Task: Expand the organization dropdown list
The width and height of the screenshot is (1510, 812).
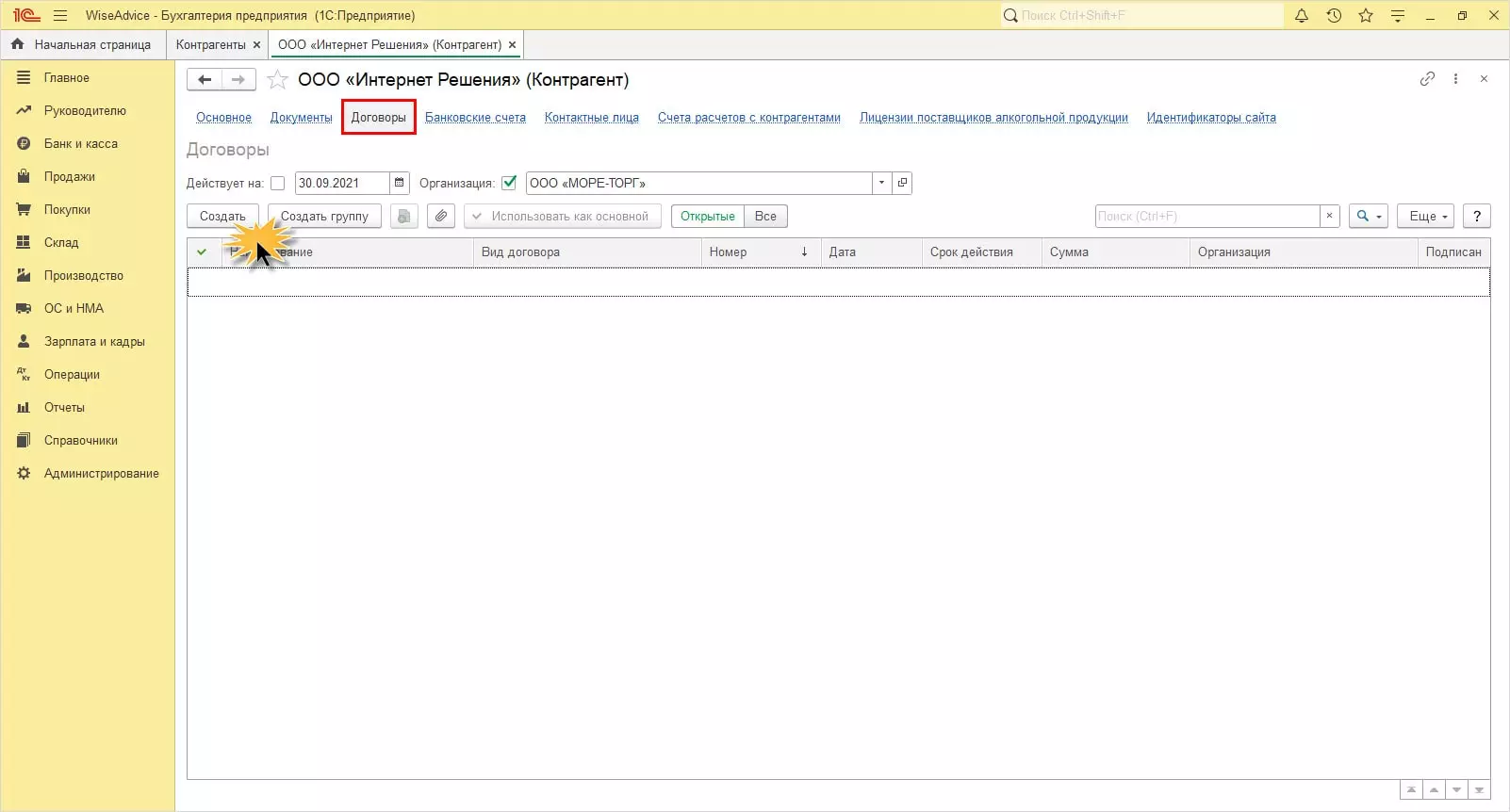Action: (x=881, y=183)
